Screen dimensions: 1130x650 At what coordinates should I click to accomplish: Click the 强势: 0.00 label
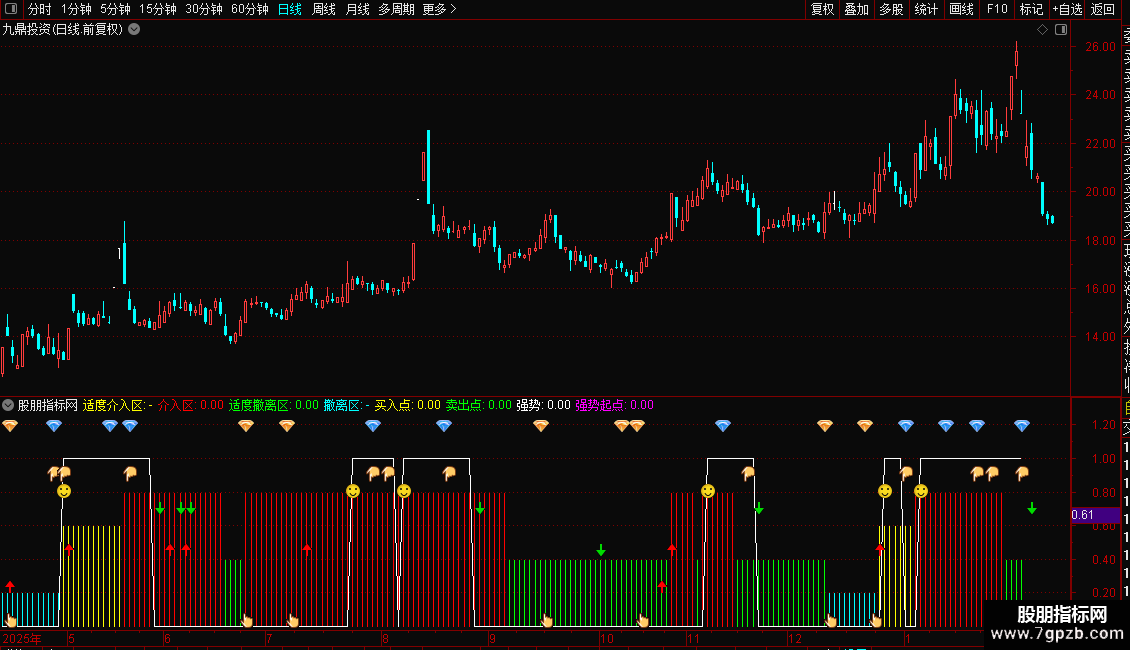(x=543, y=405)
